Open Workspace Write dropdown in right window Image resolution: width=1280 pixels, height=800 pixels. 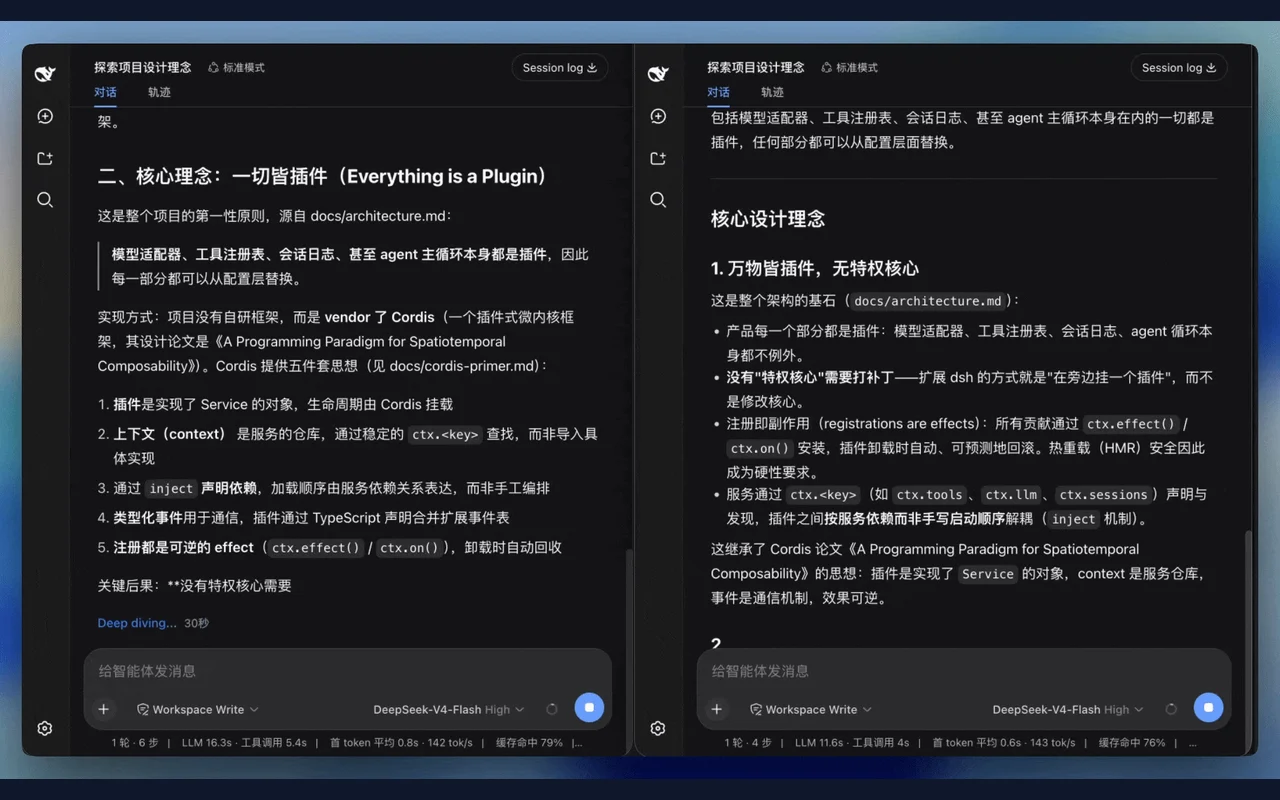click(x=811, y=709)
